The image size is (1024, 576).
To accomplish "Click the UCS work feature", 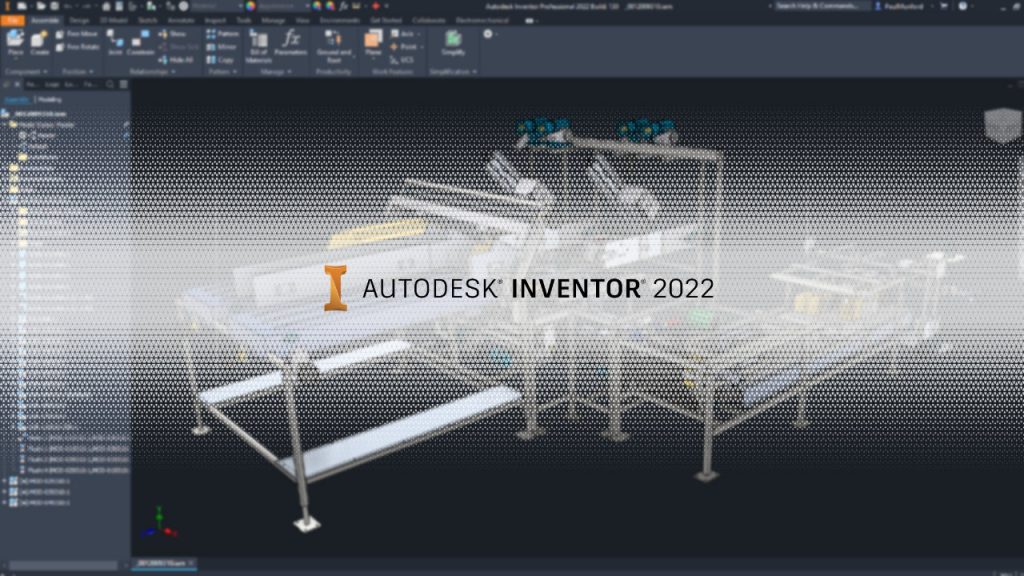I will tap(402, 59).
